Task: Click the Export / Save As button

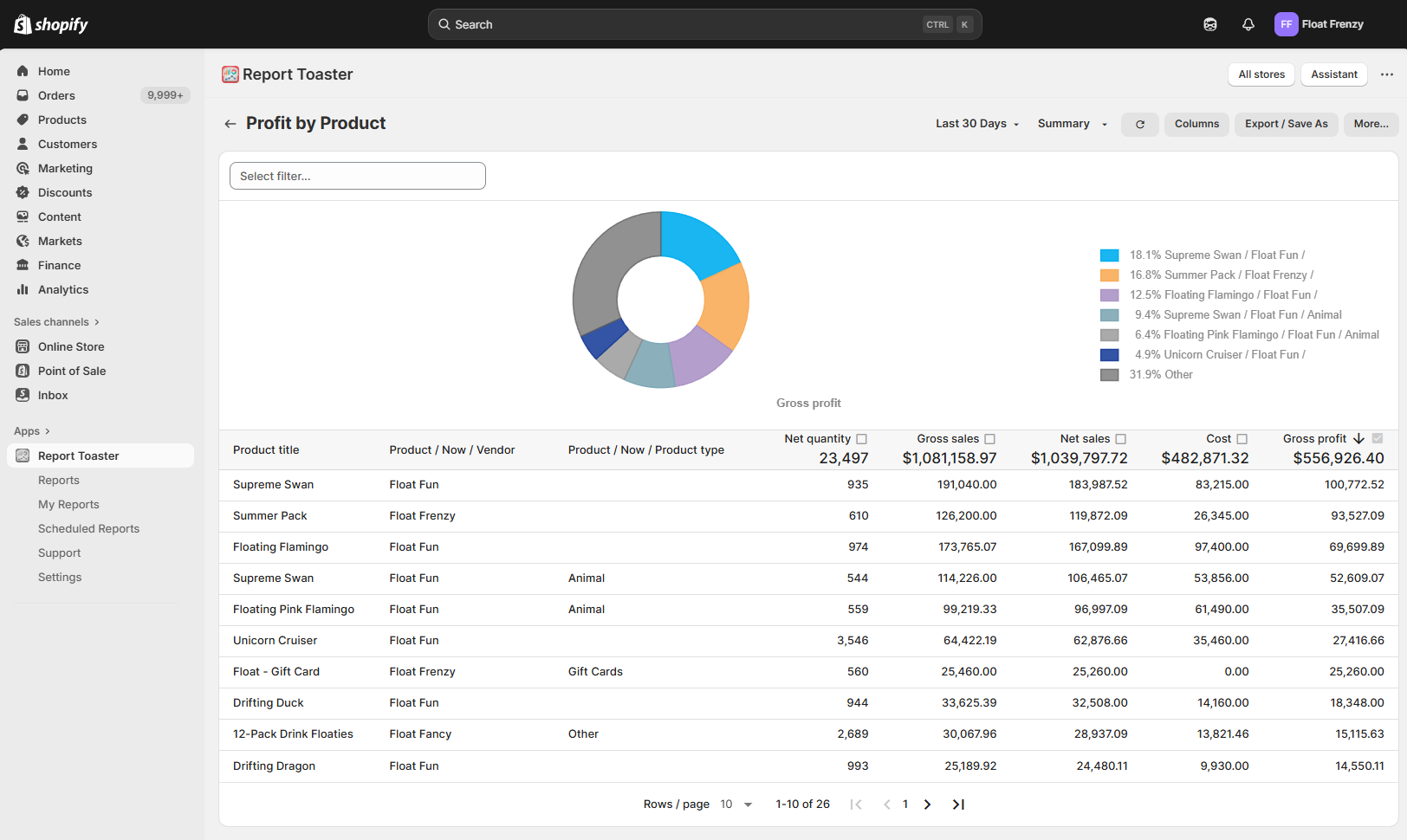Action: (x=1286, y=124)
